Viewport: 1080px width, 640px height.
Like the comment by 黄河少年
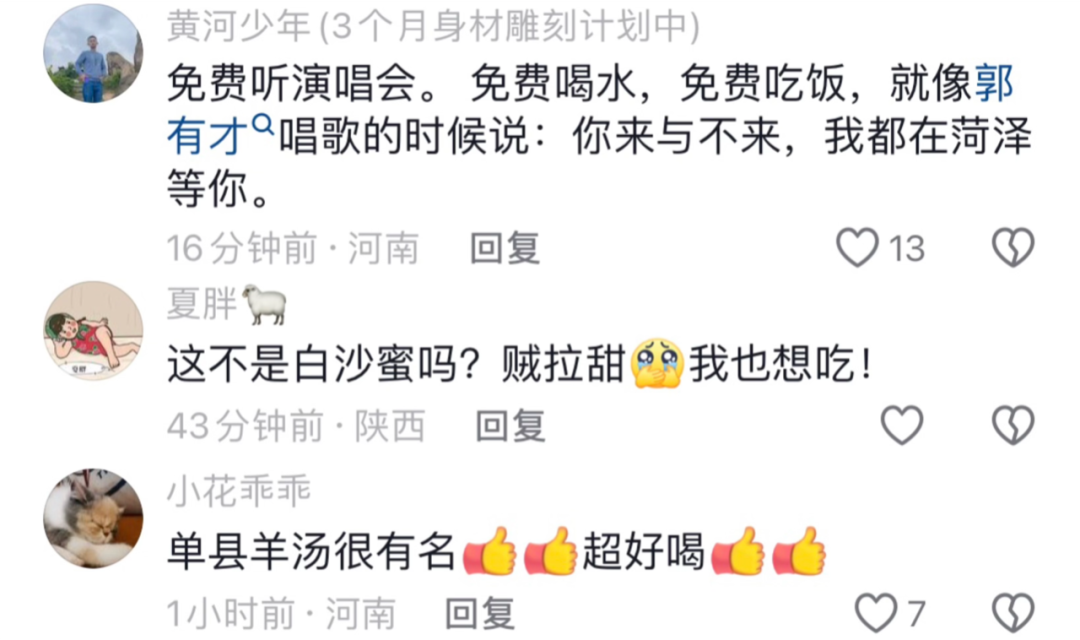pos(857,247)
